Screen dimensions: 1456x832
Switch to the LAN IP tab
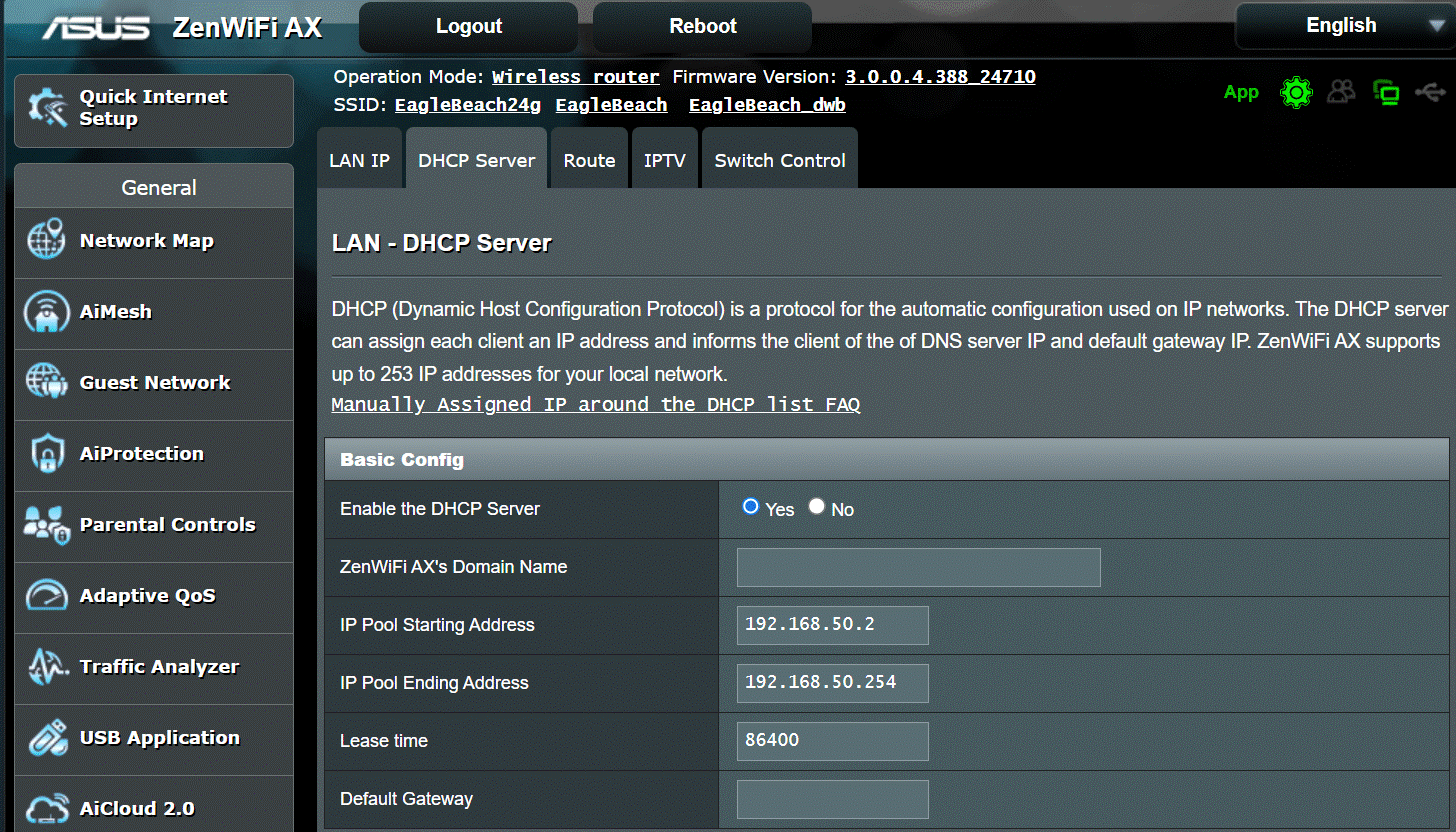(x=360, y=160)
